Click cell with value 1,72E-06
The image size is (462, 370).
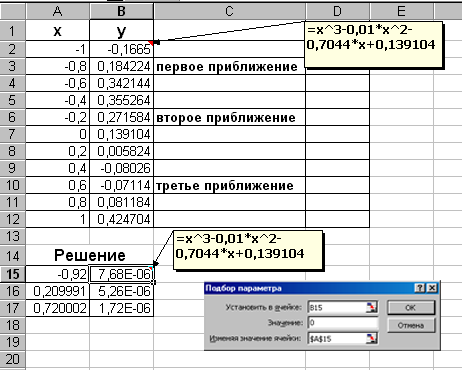point(121,308)
